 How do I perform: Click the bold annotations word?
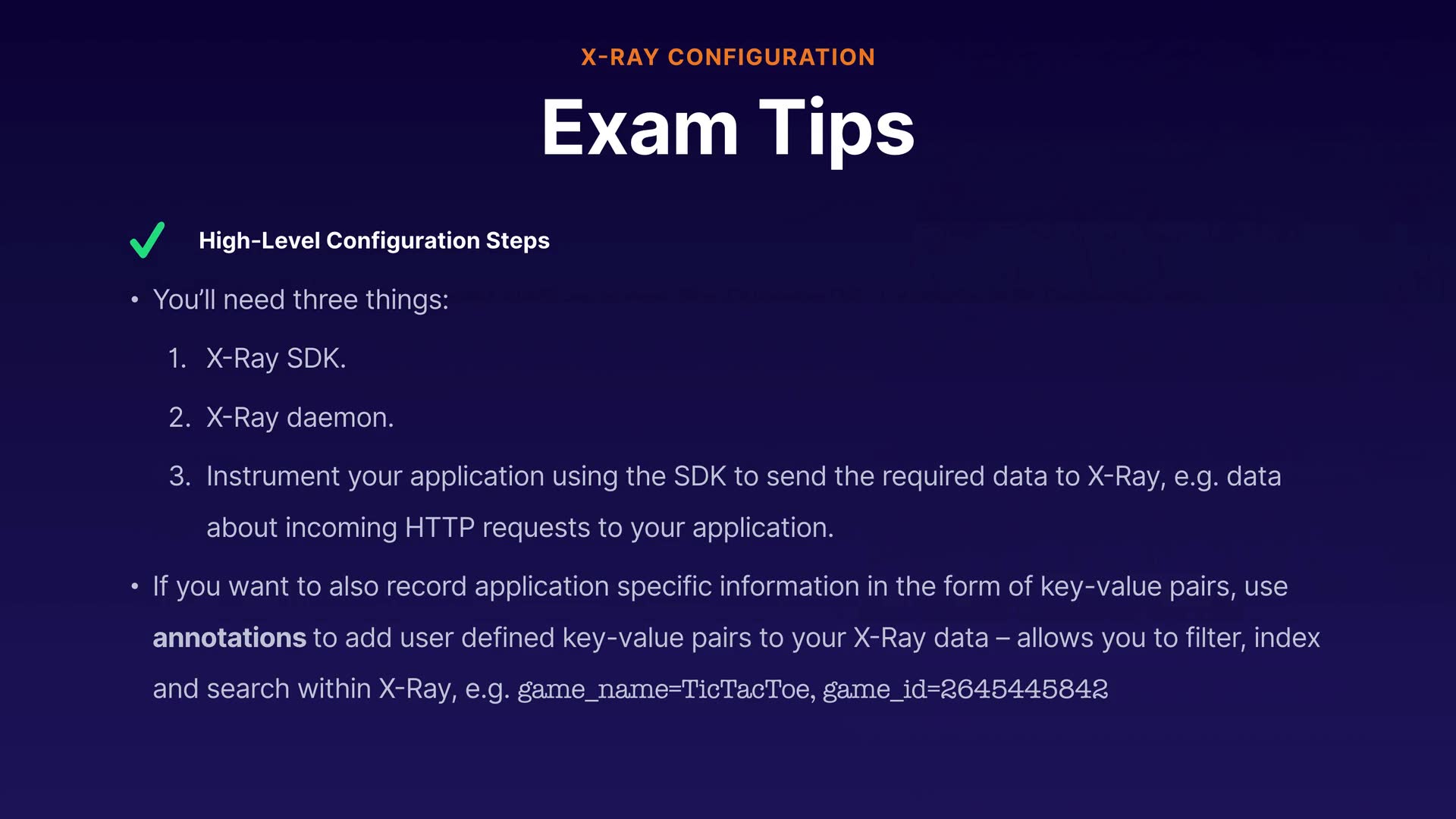coord(229,638)
